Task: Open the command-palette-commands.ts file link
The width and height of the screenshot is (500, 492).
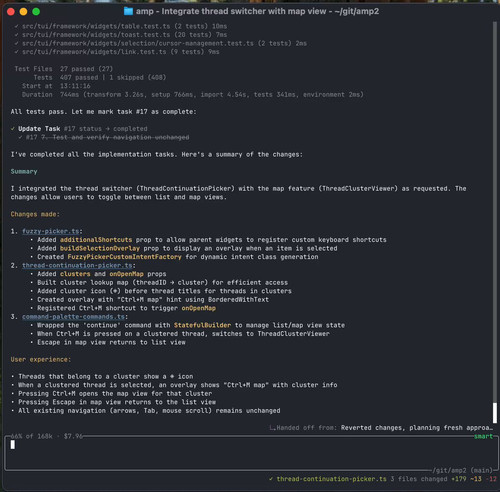Action: tap(73, 317)
